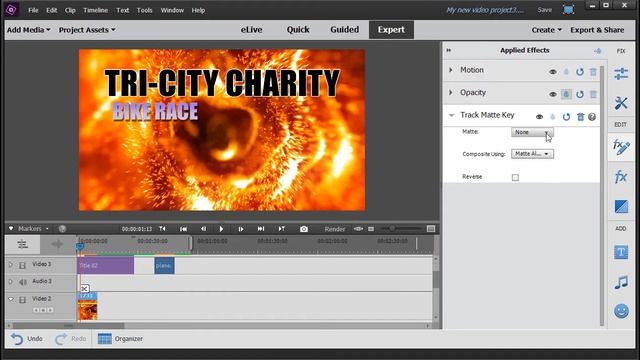Open the Timeline menu

pyautogui.click(x=96, y=10)
